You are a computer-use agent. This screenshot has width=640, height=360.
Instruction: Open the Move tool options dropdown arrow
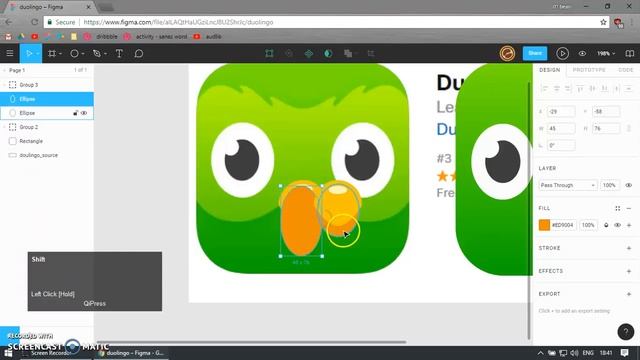pos(37,54)
